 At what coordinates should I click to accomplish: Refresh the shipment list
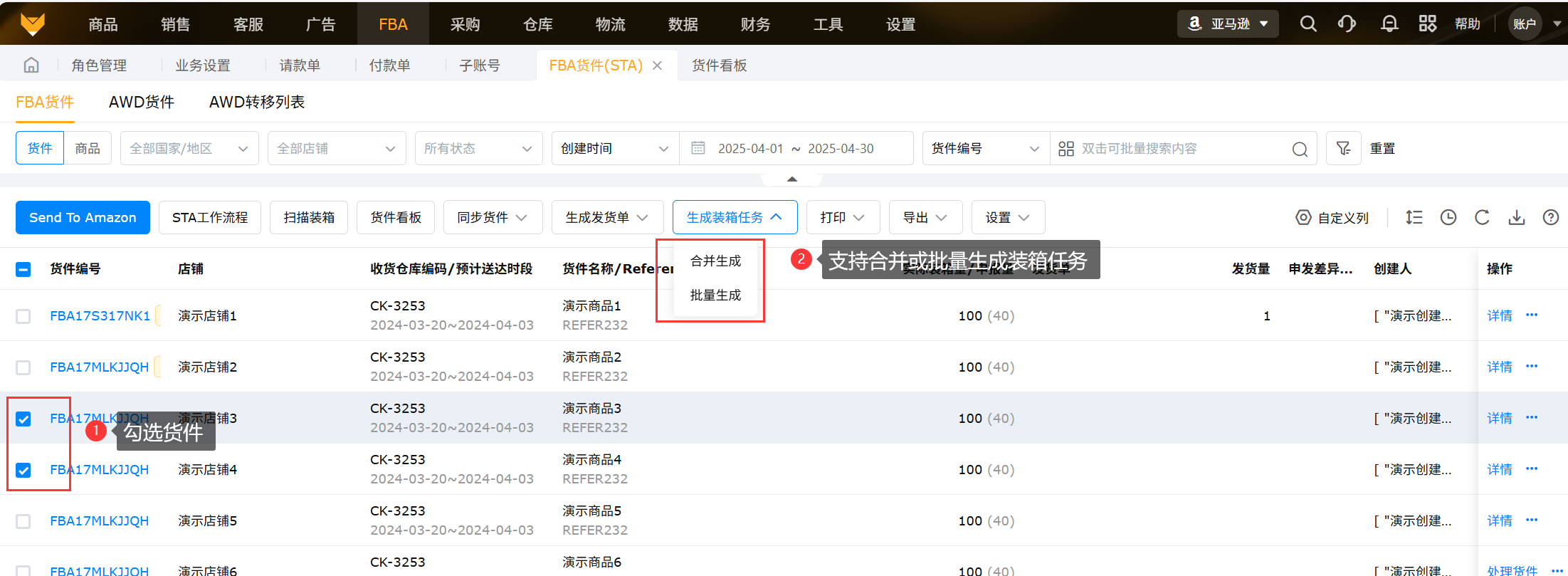point(1482,218)
